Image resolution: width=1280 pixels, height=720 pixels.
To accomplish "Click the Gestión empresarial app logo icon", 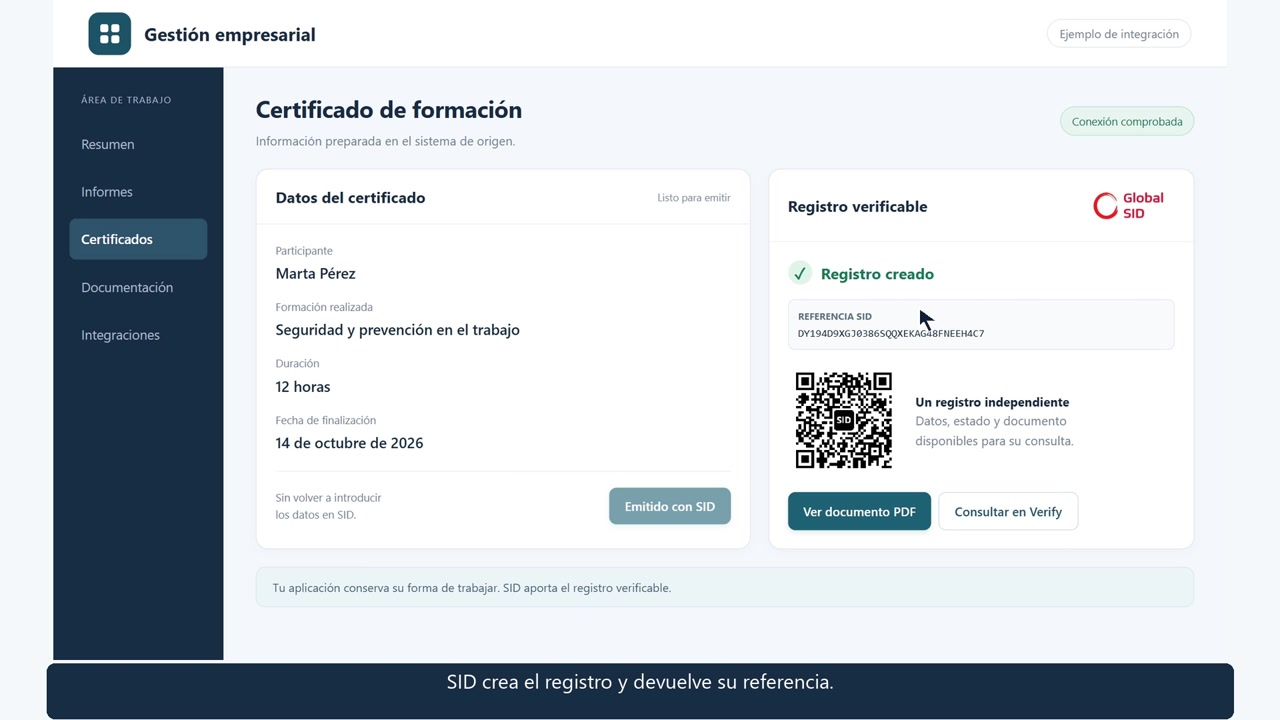I will 109,34.
